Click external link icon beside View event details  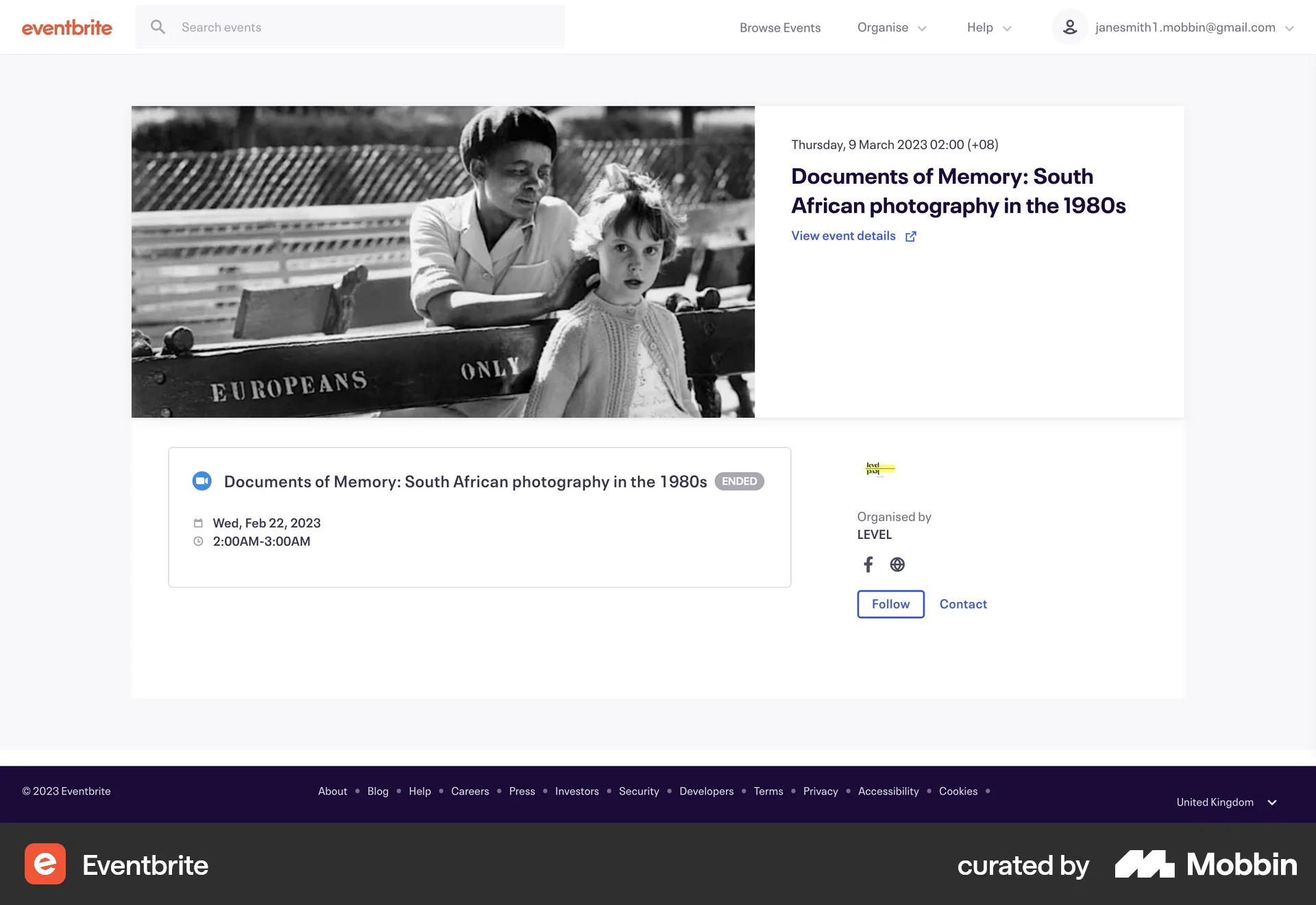pyautogui.click(x=911, y=237)
